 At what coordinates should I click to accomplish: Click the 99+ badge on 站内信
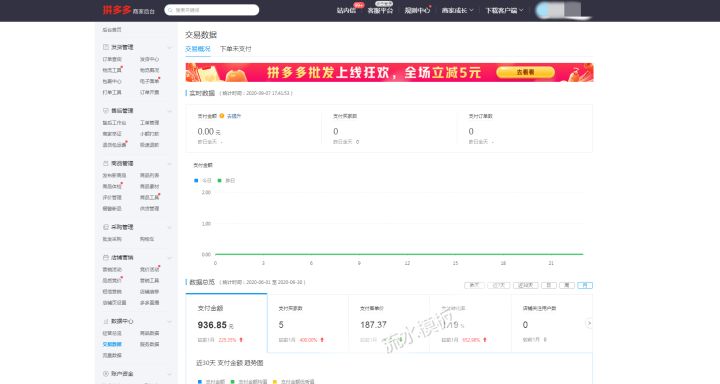pyautogui.click(x=359, y=5)
